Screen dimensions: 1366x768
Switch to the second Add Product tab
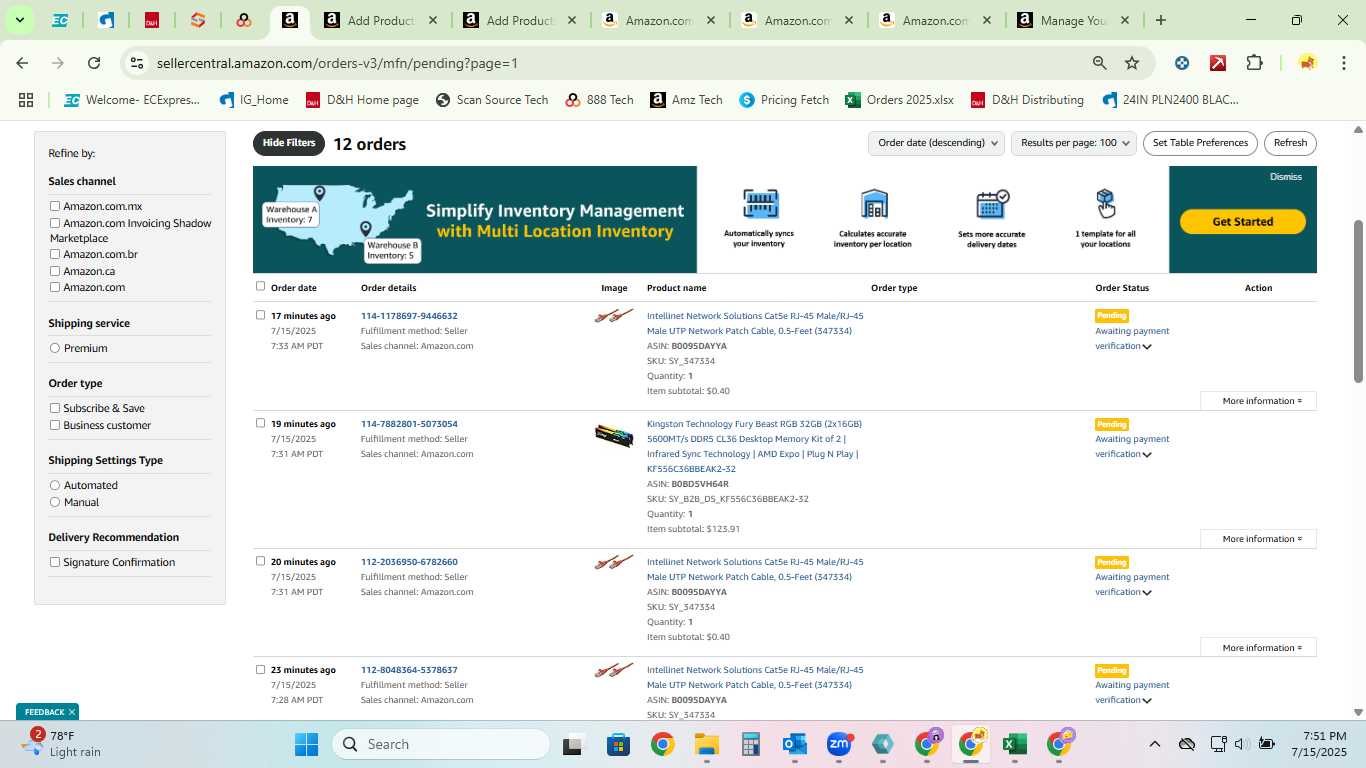pyautogui.click(x=519, y=20)
